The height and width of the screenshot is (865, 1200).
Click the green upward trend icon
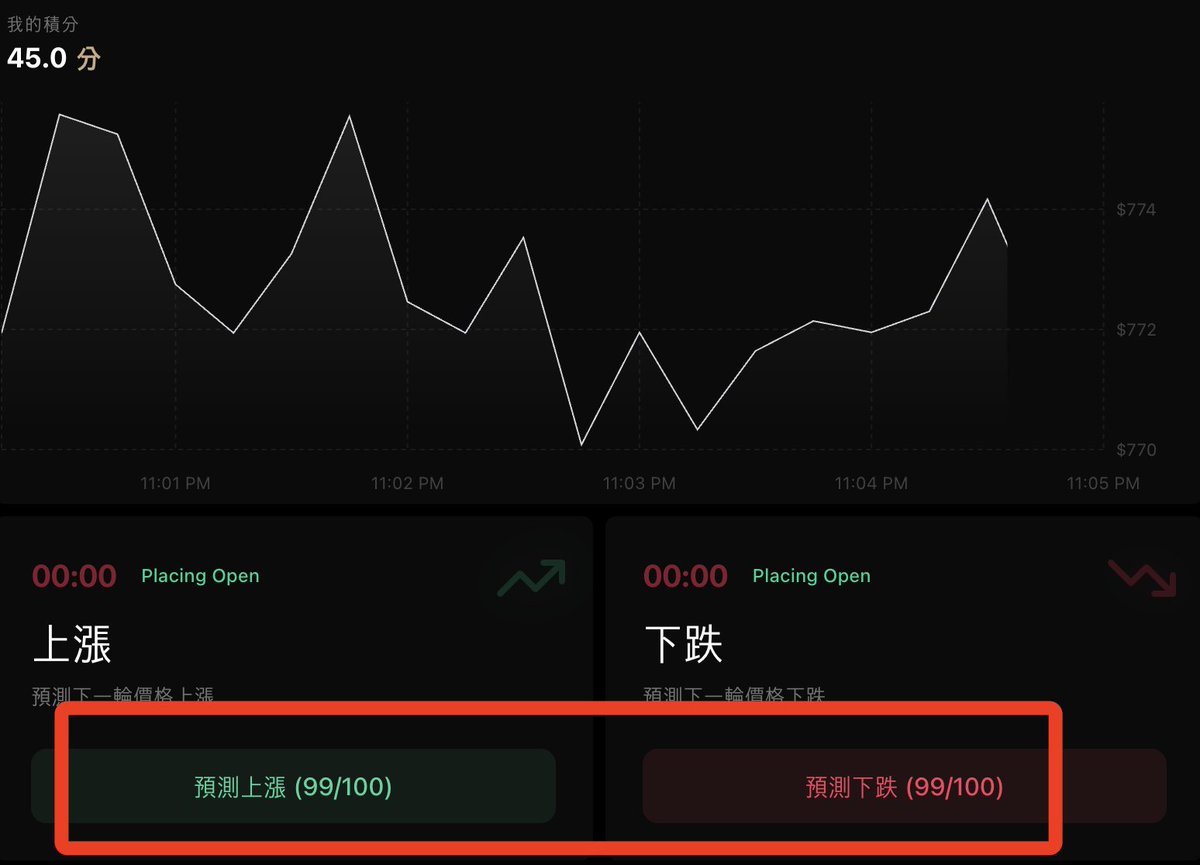click(x=531, y=578)
